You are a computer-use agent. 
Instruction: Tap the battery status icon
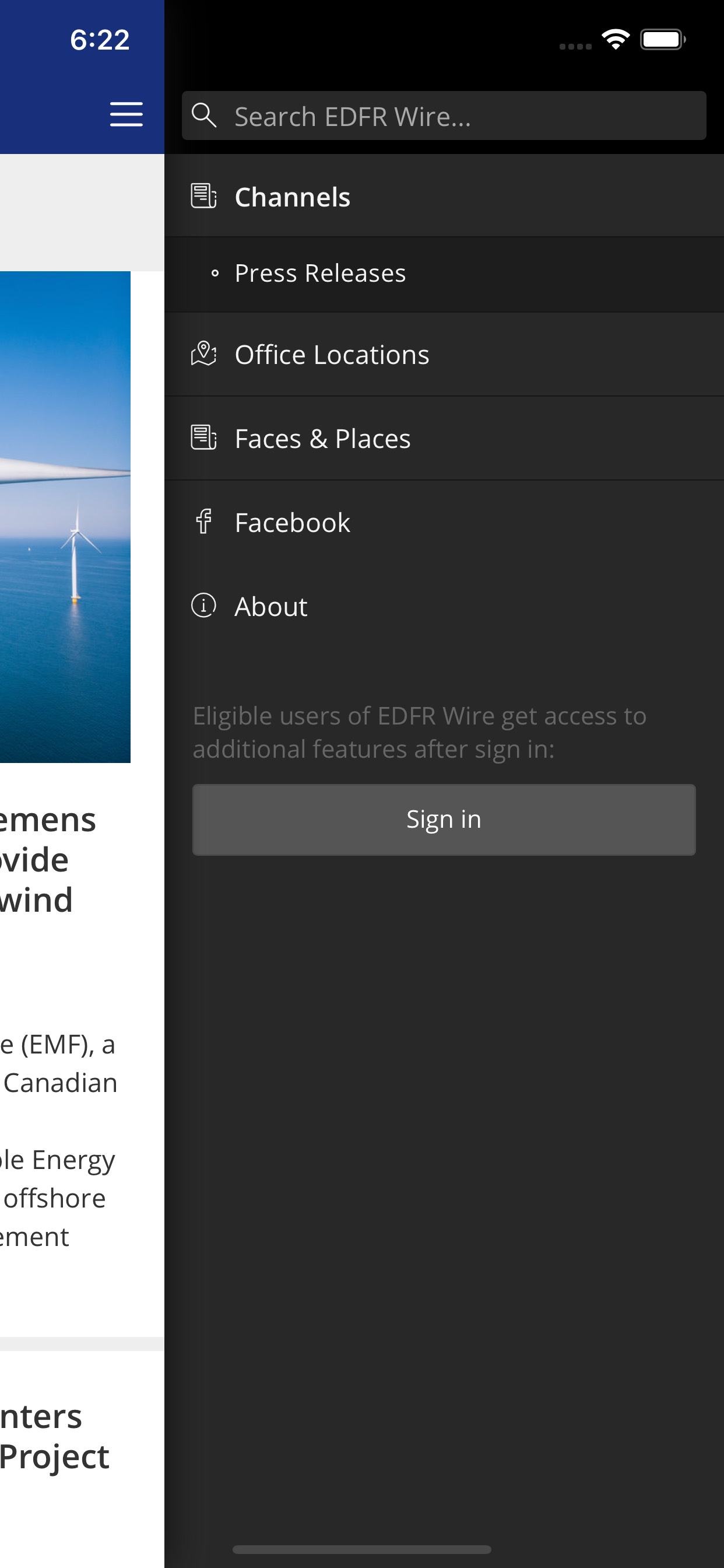tap(662, 40)
